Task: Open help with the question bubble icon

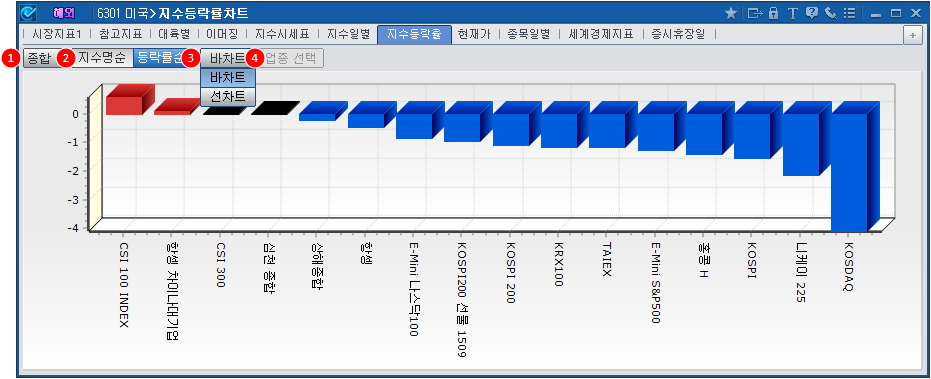Action: [812, 12]
